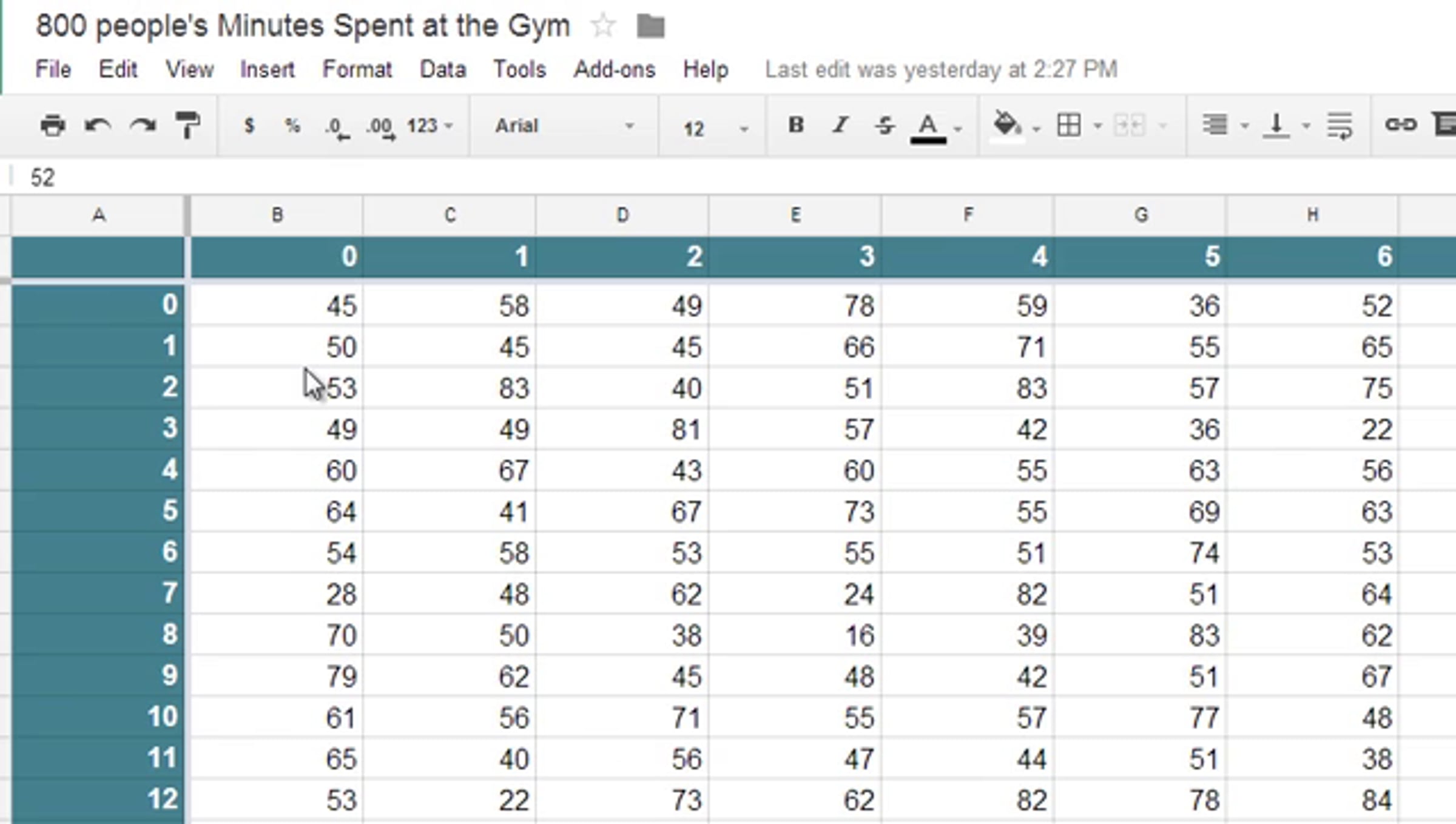Image resolution: width=1456 pixels, height=824 pixels.
Task: Click the print icon
Action: tap(53, 126)
